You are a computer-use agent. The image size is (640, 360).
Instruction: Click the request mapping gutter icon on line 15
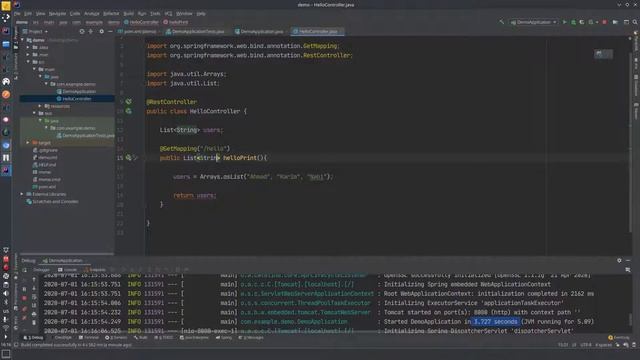(129, 158)
